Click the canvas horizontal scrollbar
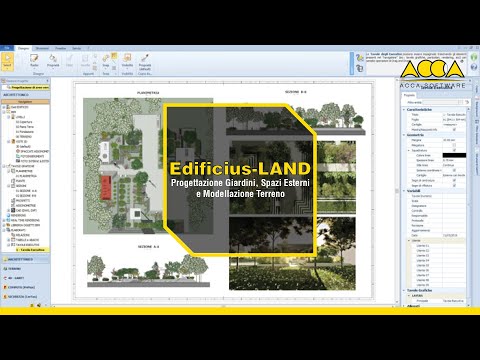The image size is (480, 360). (x=223, y=306)
